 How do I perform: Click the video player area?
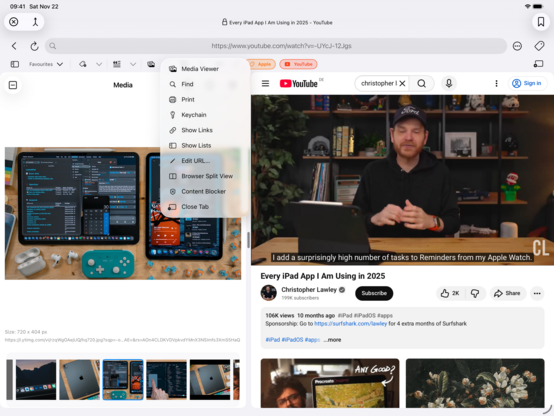point(402,180)
